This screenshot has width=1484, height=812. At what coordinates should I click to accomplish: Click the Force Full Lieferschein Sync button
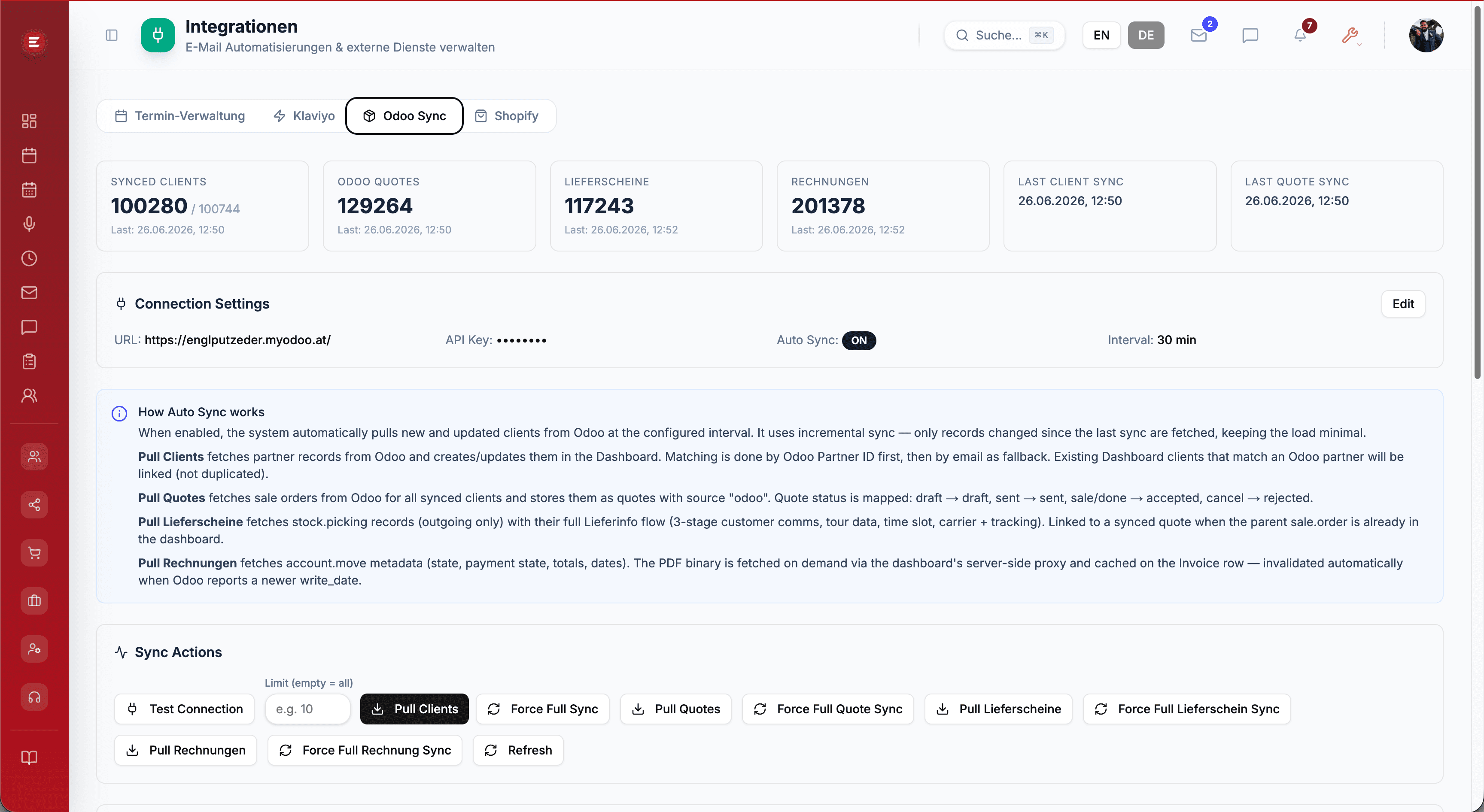1187,709
